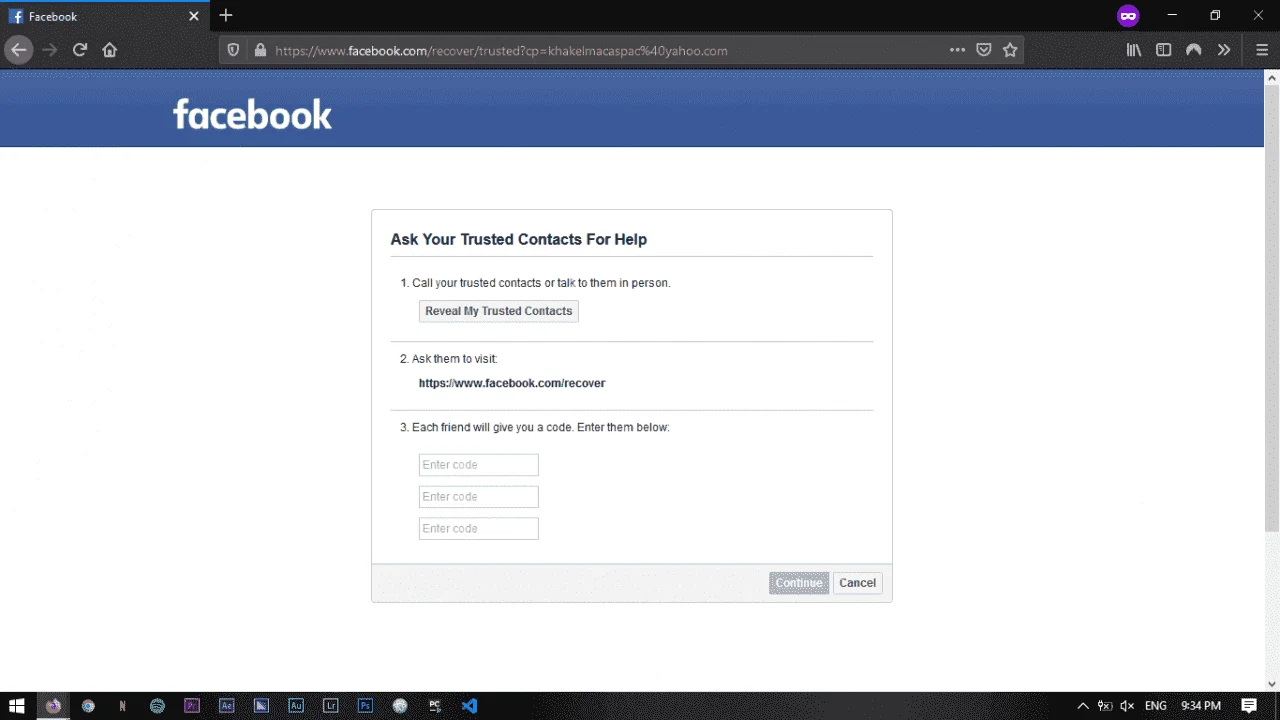The image size is (1280, 720).
Task: Open the clock showing 9:34 PM
Action: point(1201,706)
